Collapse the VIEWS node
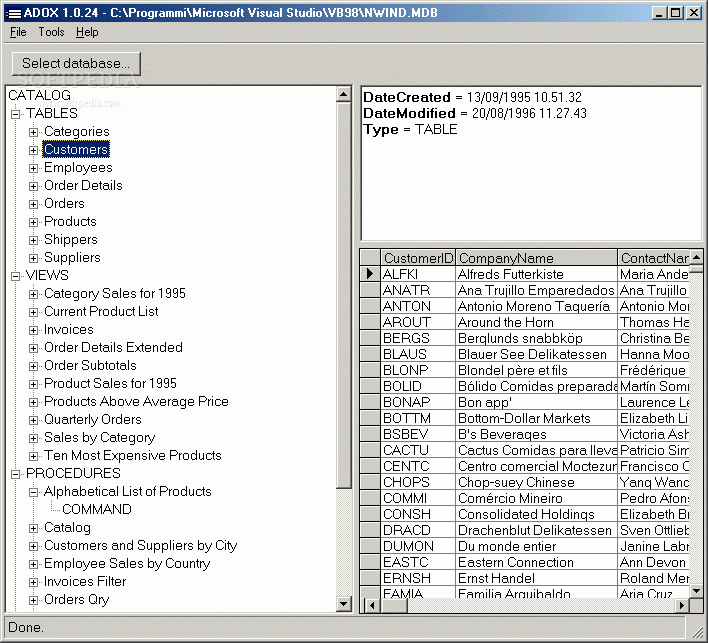Screen dimensions: 708x643 click(15, 276)
